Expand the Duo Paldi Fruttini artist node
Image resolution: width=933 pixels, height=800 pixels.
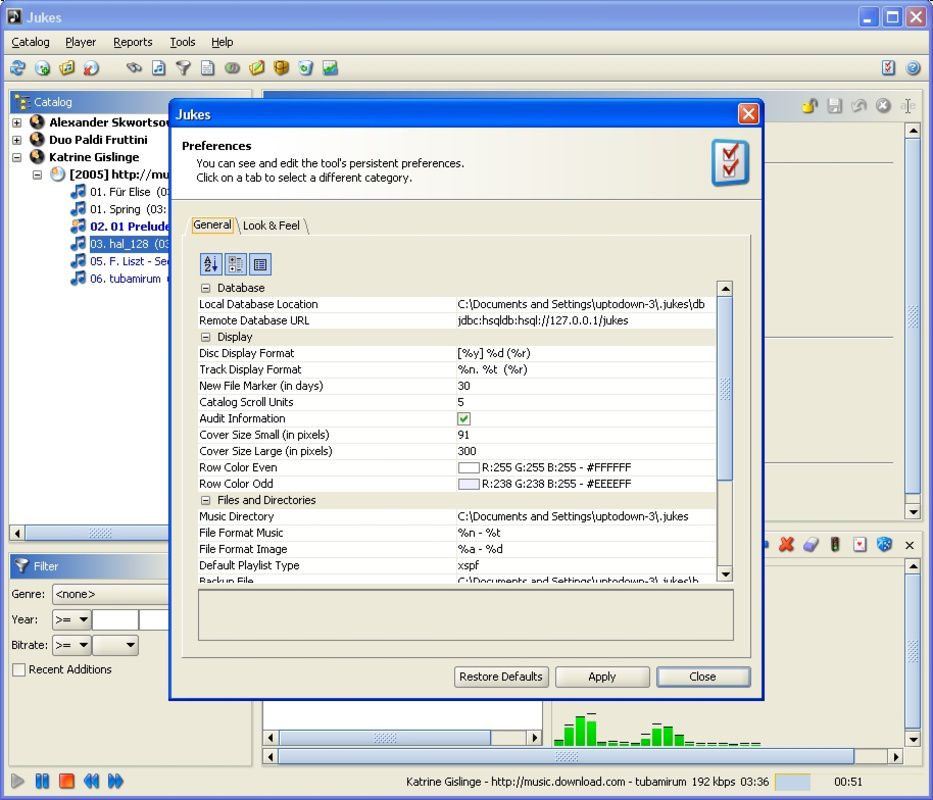tap(17, 140)
